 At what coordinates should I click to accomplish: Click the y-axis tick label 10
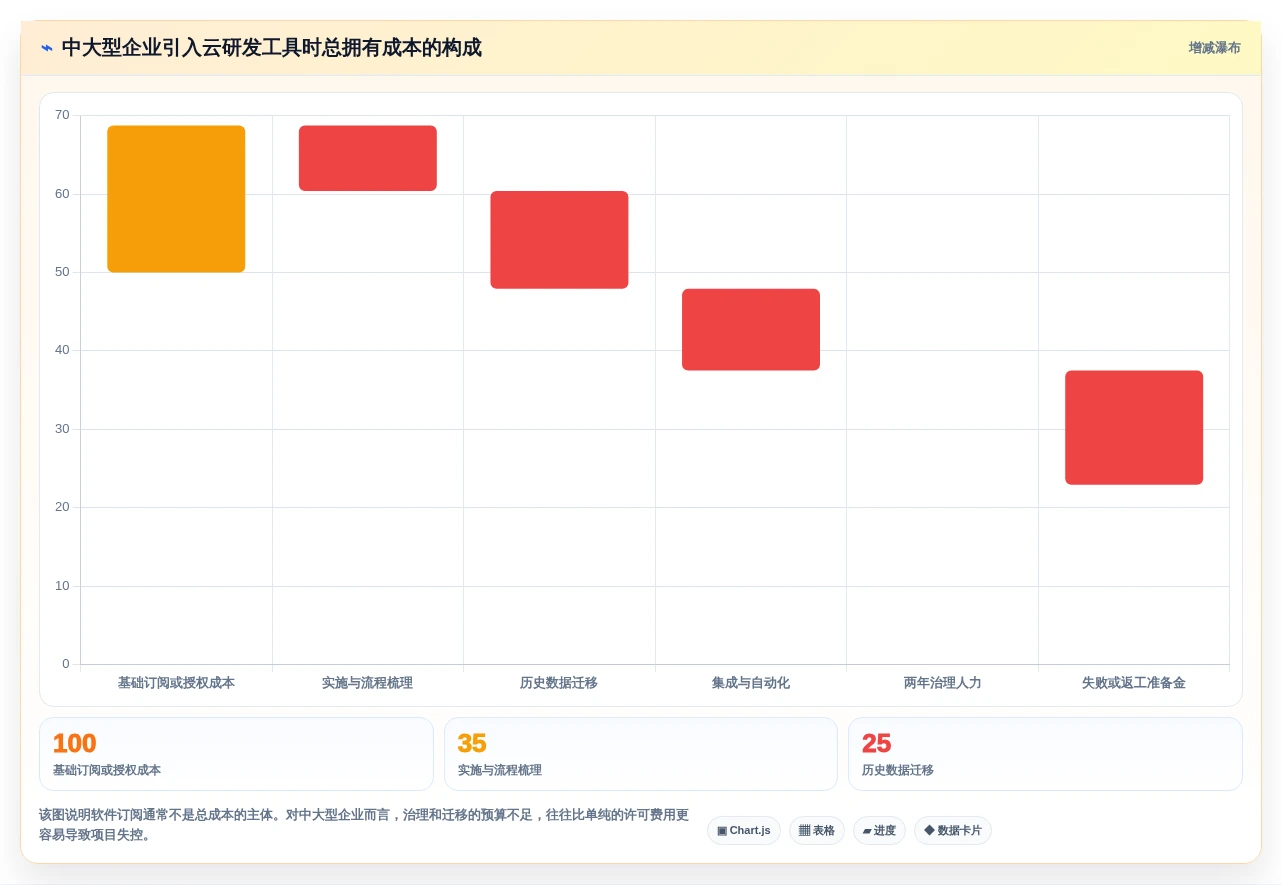point(62,586)
